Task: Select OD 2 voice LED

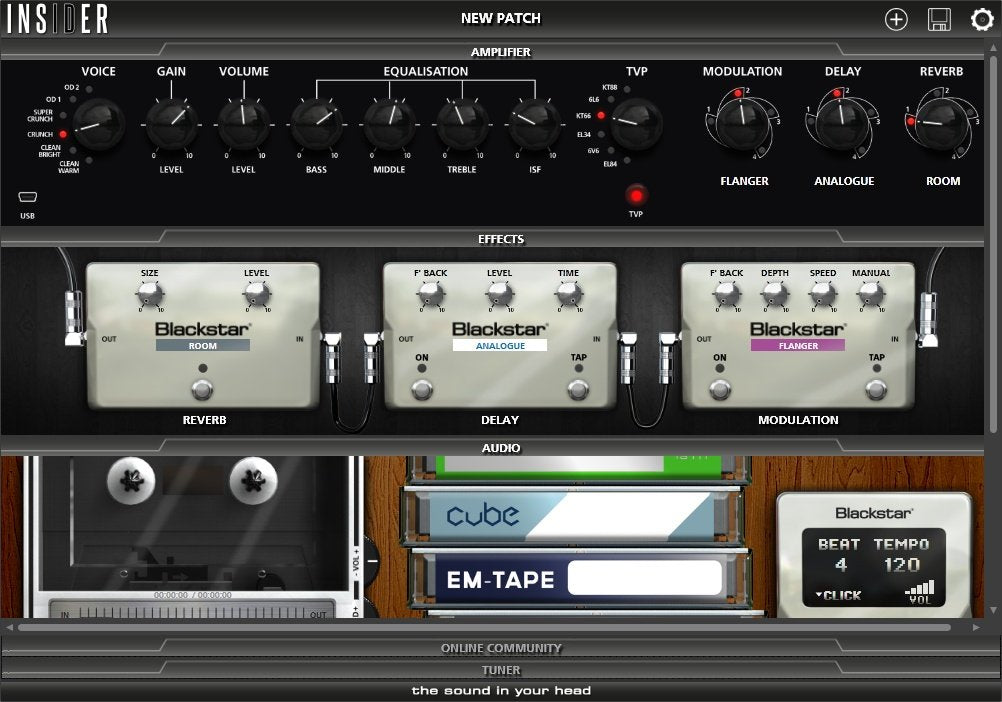Action: 88,89
